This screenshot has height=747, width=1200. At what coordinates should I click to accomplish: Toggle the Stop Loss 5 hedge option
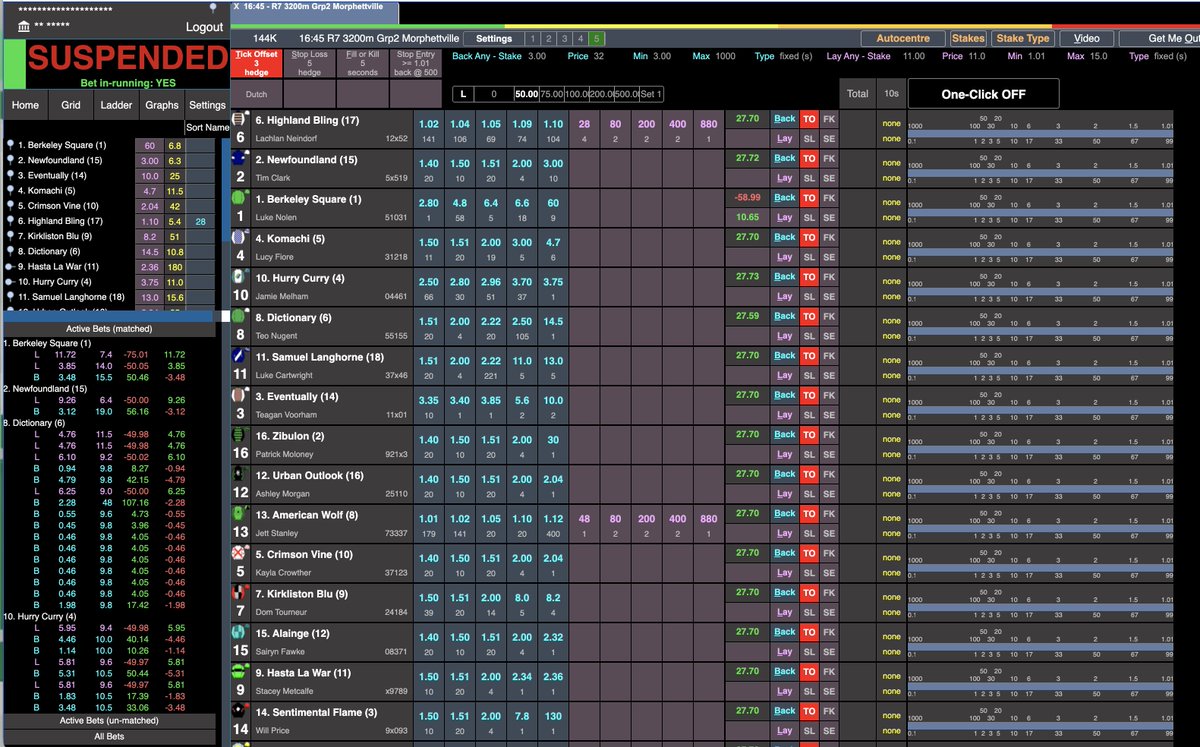pyautogui.click(x=309, y=64)
